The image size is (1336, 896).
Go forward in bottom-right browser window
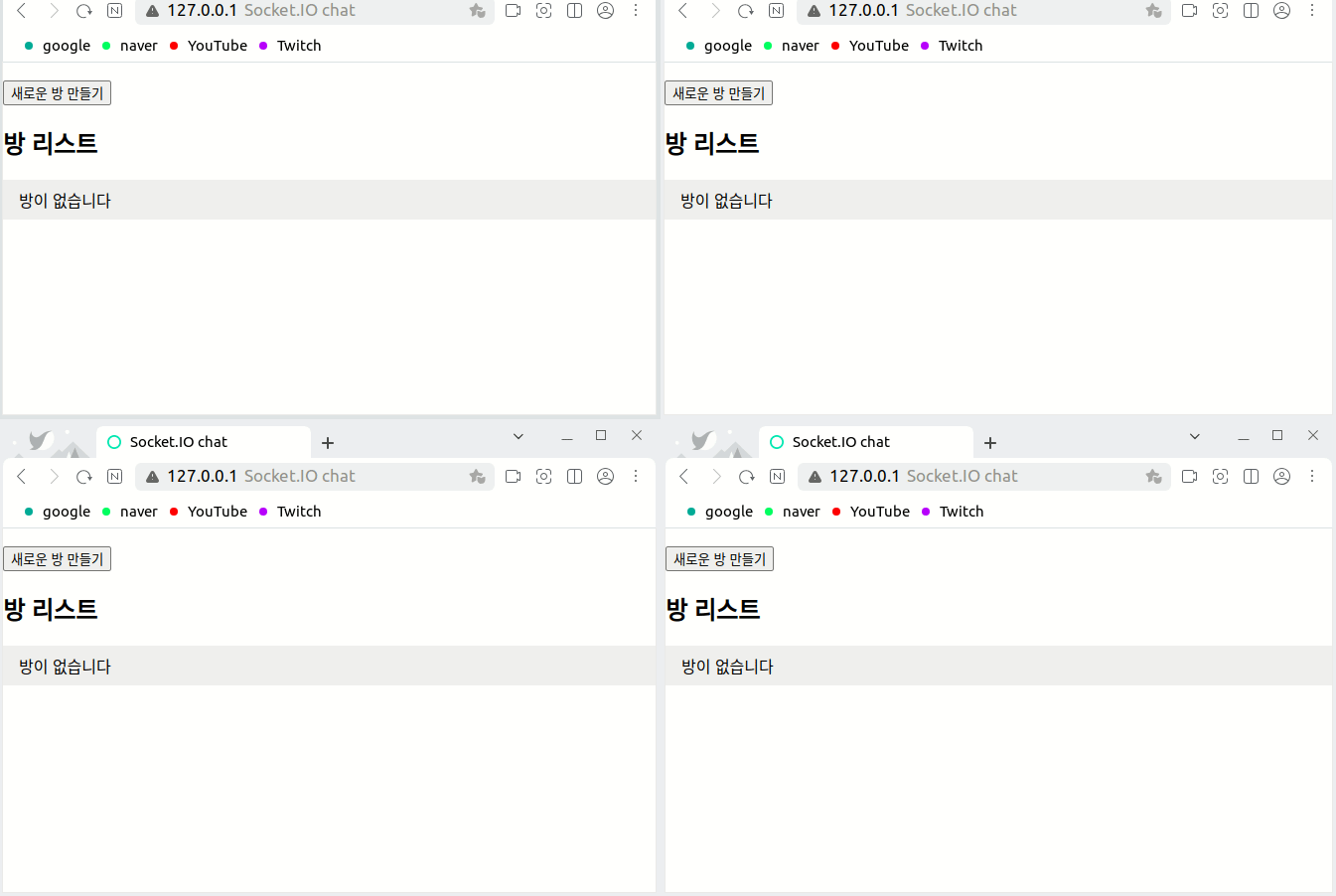(x=716, y=477)
